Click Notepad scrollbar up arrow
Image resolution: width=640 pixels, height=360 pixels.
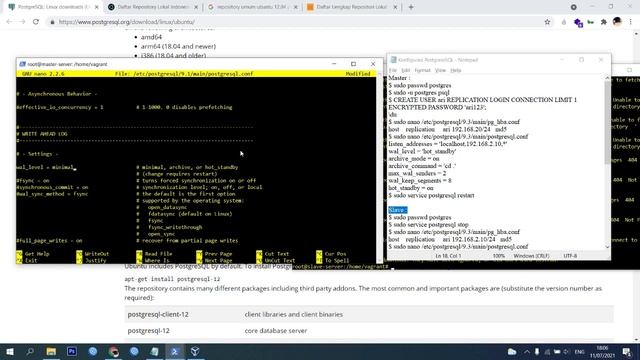607,78
